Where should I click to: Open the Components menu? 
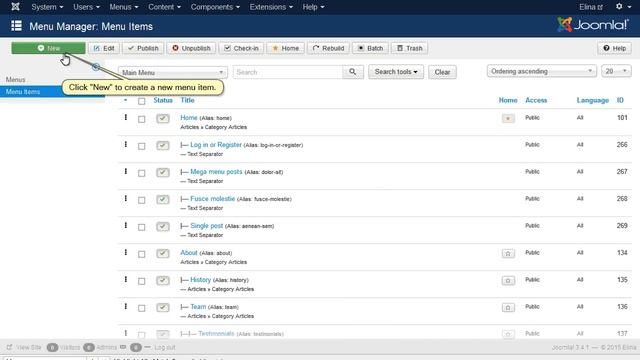(x=215, y=7)
